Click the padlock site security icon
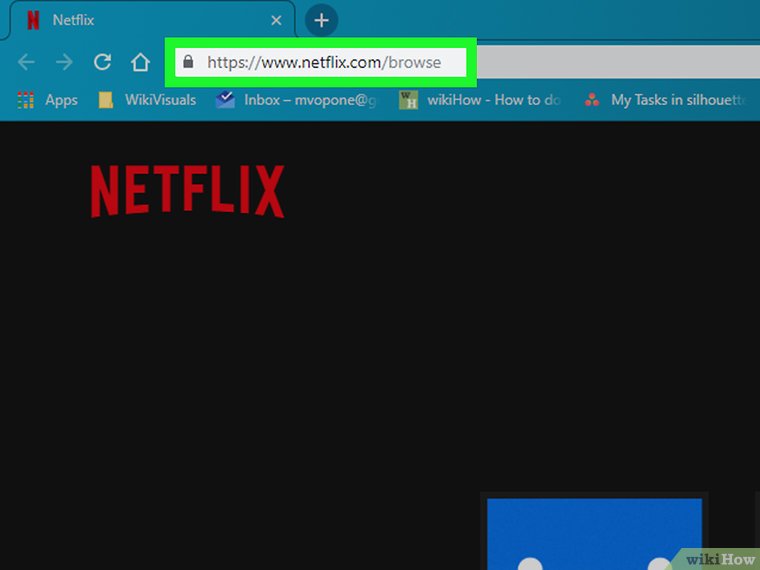The width and height of the screenshot is (760, 570). pos(188,62)
